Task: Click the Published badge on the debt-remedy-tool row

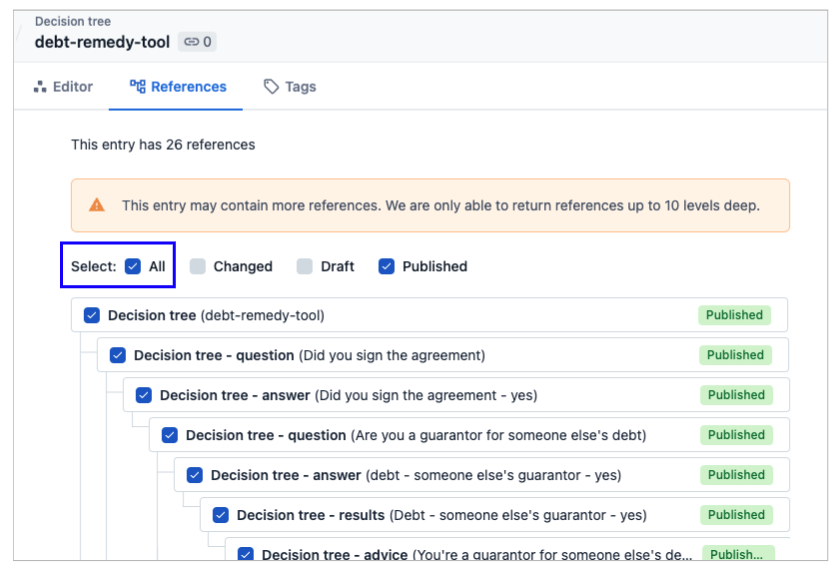Action: point(734,315)
